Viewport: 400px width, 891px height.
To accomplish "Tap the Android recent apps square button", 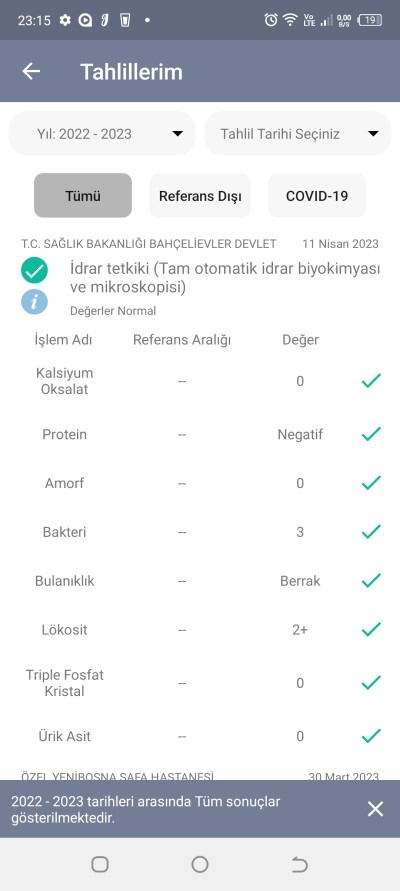I will pyautogui.click(x=100, y=864).
